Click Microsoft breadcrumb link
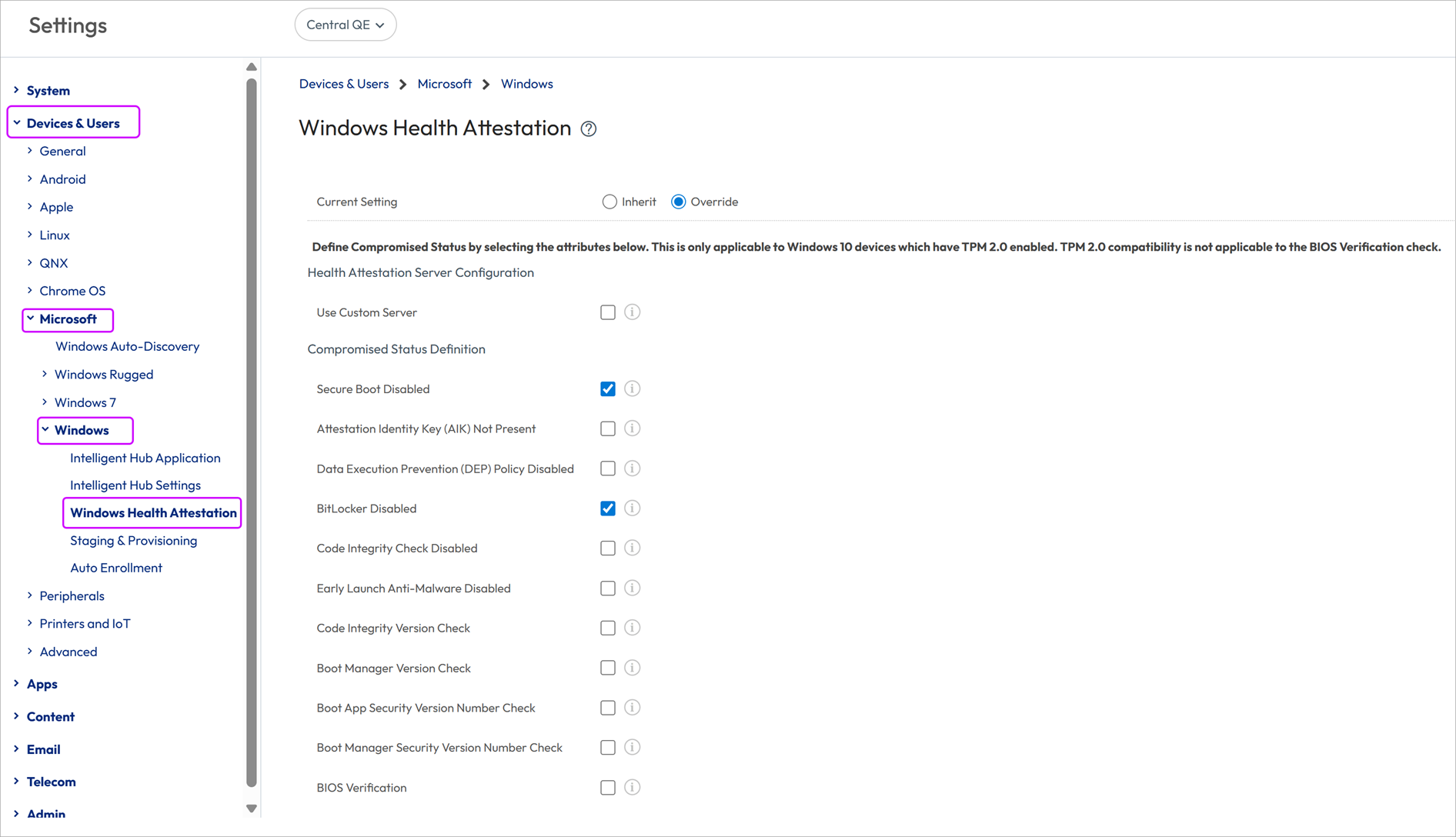Image resolution: width=1456 pixels, height=837 pixels. pos(444,84)
